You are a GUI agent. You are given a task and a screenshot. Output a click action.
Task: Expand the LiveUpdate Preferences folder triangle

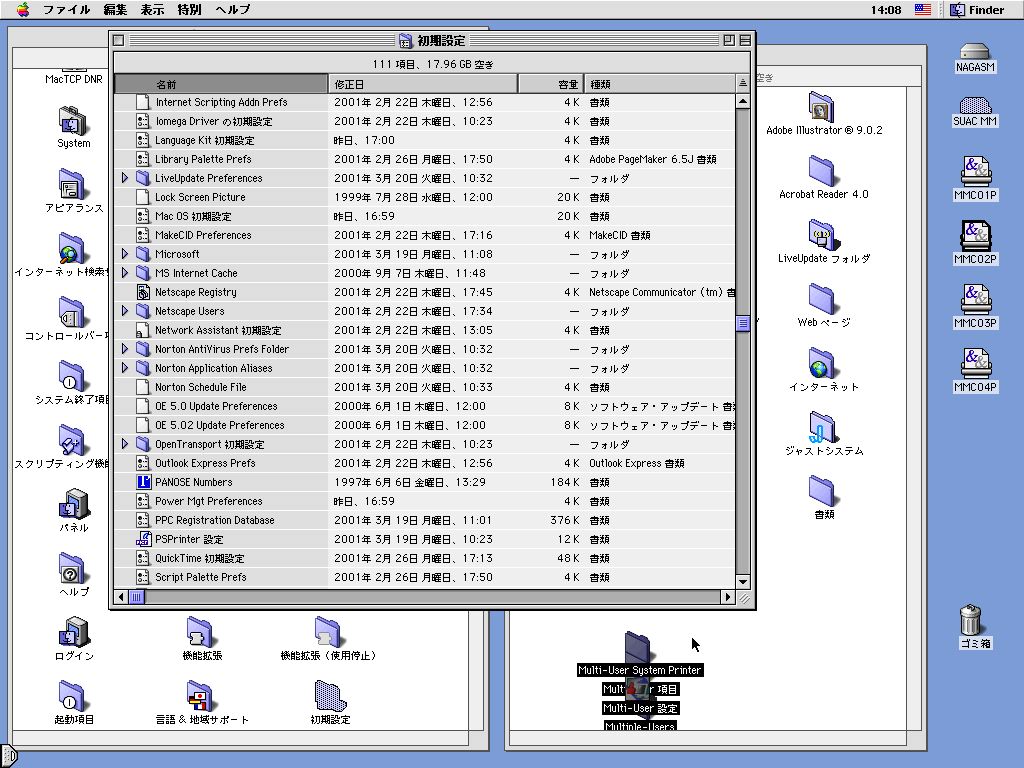click(125, 178)
